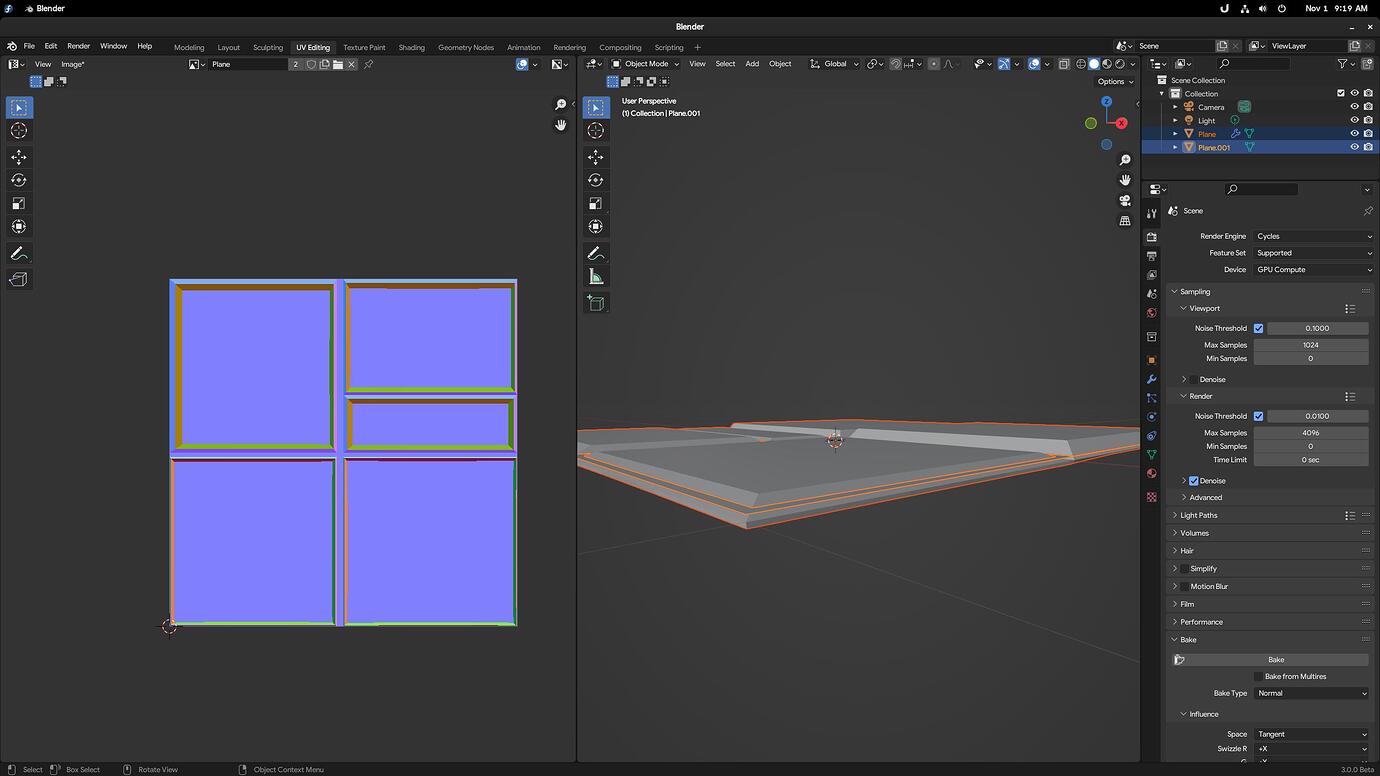Open the Bake Type dropdown
Viewport: 1380px width, 776px height.
pyautogui.click(x=1311, y=693)
